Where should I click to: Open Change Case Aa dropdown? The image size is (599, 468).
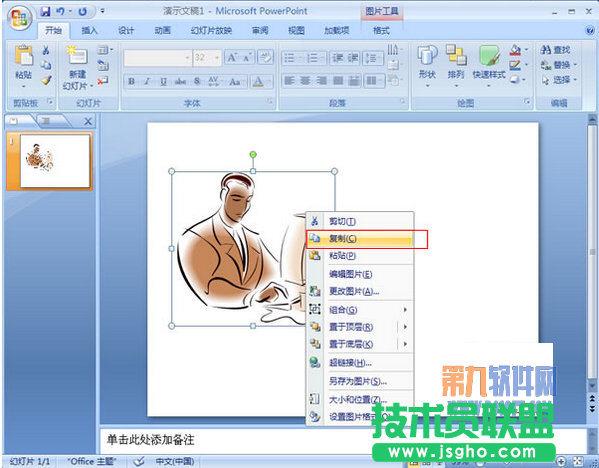point(237,81)
